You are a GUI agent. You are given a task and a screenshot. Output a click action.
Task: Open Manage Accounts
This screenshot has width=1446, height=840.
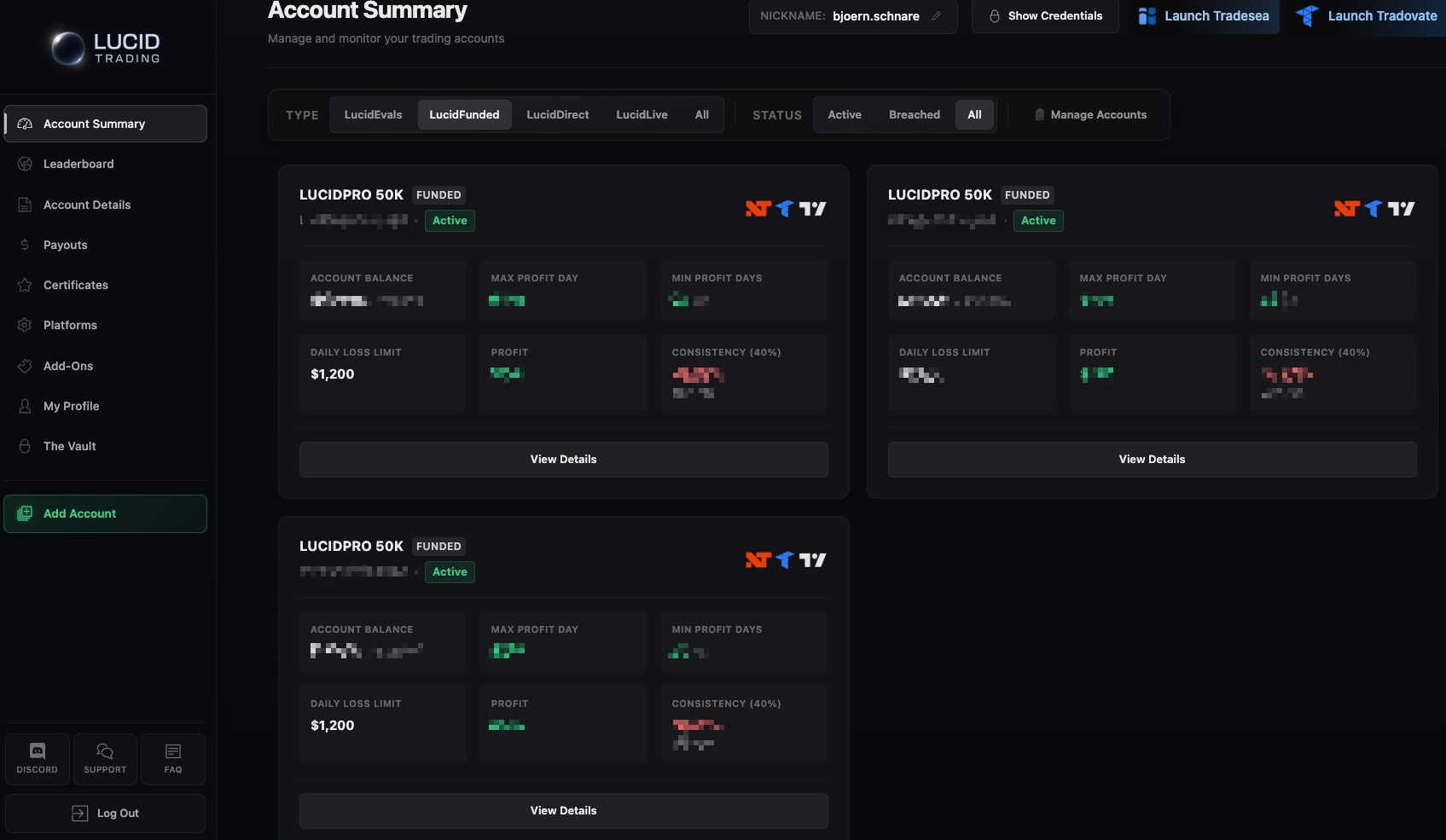tap(1090, 114)
